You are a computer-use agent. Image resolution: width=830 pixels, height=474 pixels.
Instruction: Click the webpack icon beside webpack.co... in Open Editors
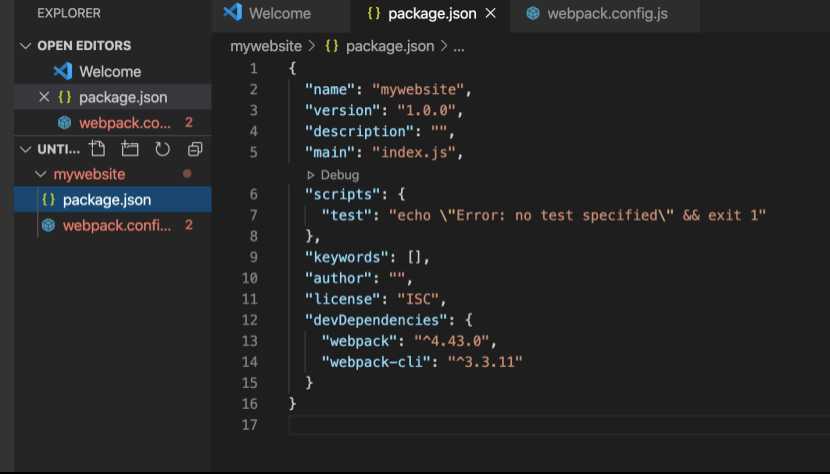click(x=65, y=123)
